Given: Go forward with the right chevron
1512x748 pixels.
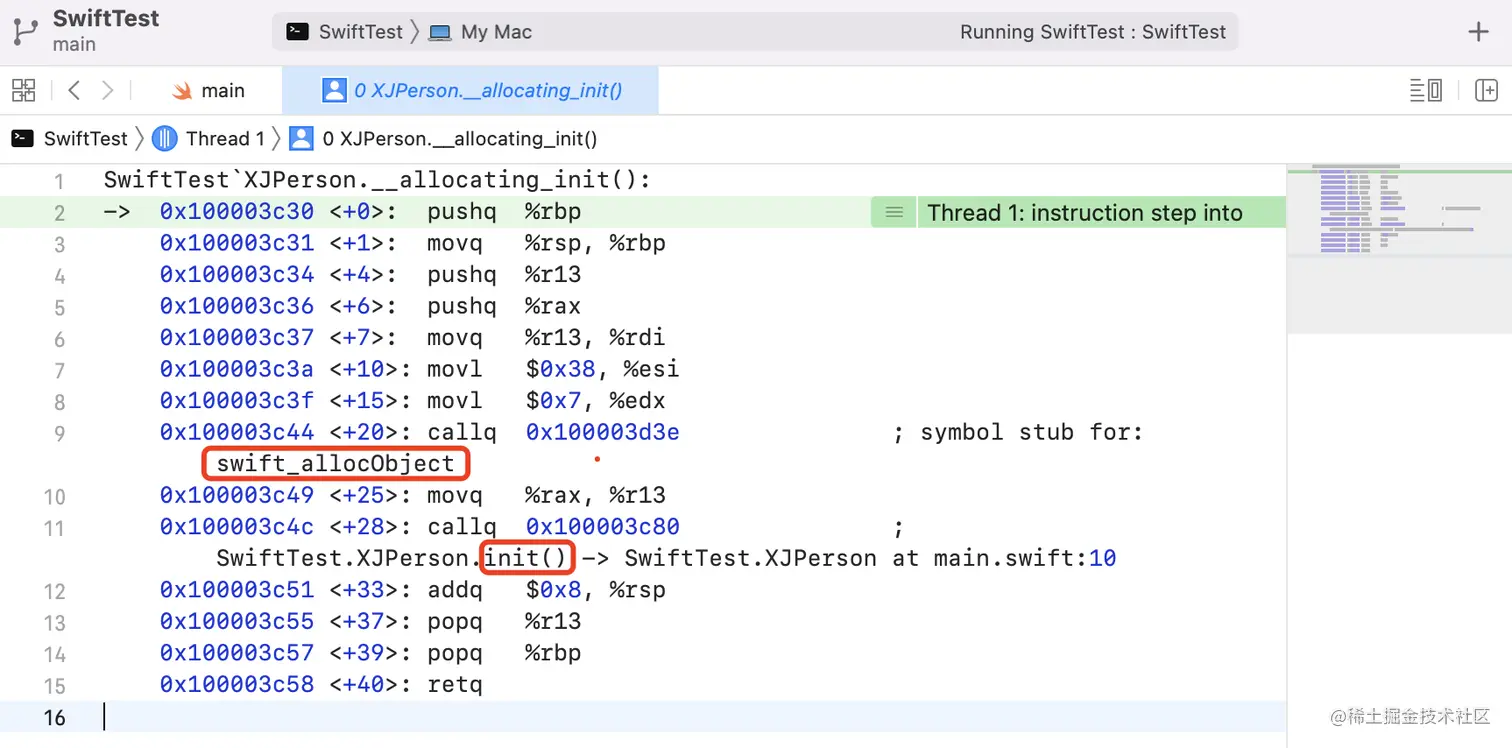Looking at the screenshot, I should (x=107, y=90).
